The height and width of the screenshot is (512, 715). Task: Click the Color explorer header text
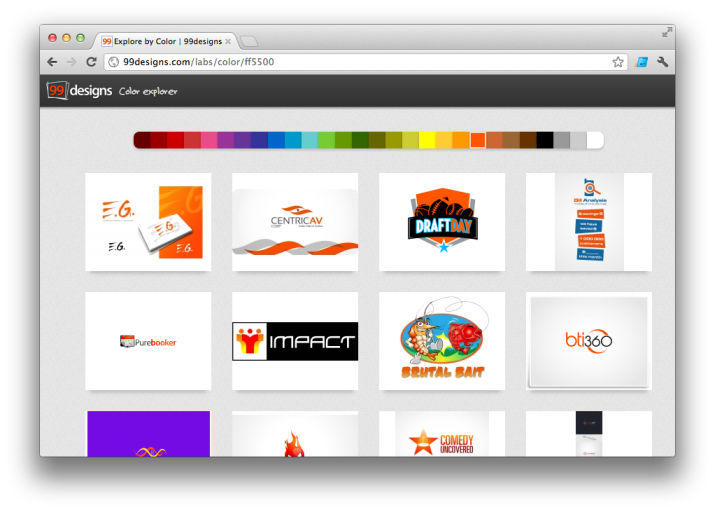pyautogui.click(x=148, y=91)
